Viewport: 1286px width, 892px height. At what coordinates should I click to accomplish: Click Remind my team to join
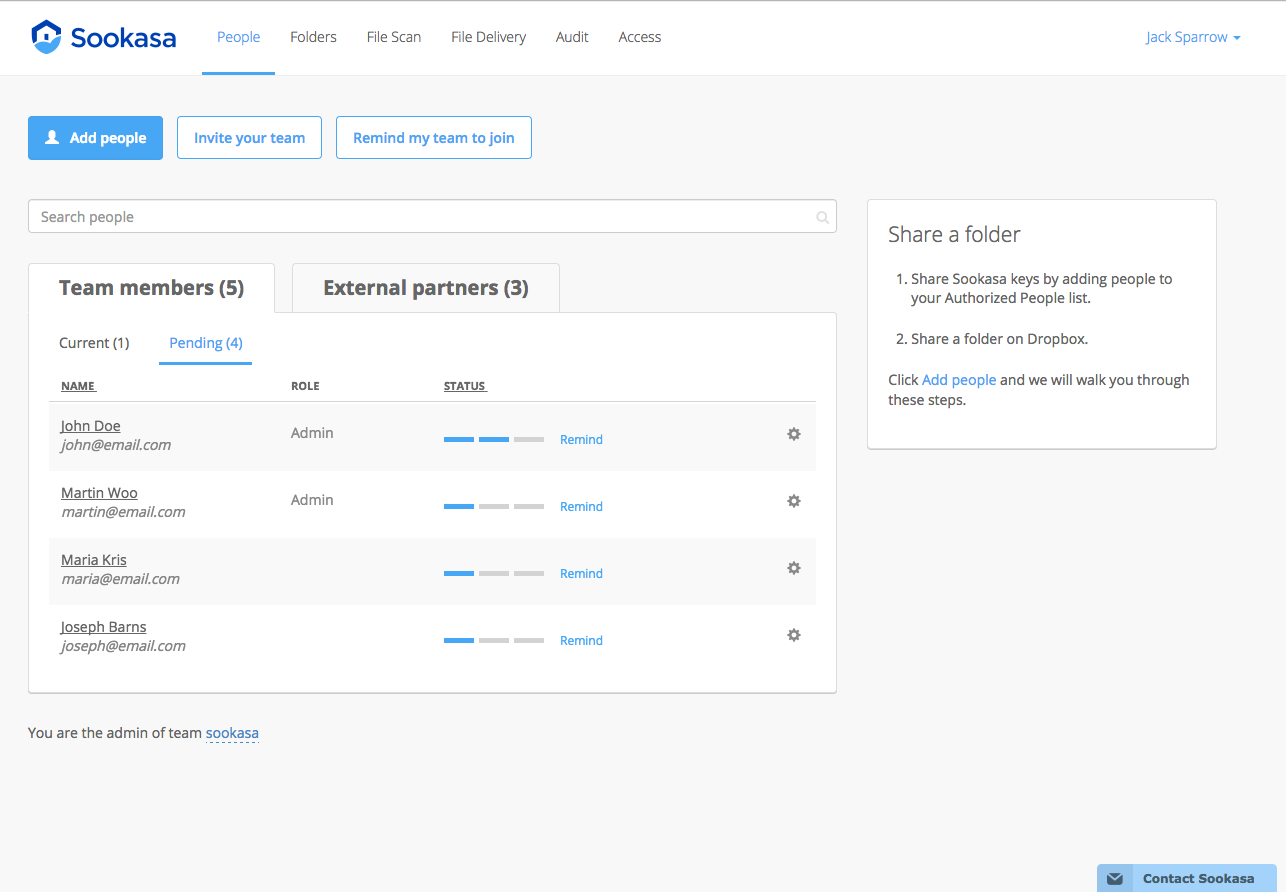[x=433, y=138]
